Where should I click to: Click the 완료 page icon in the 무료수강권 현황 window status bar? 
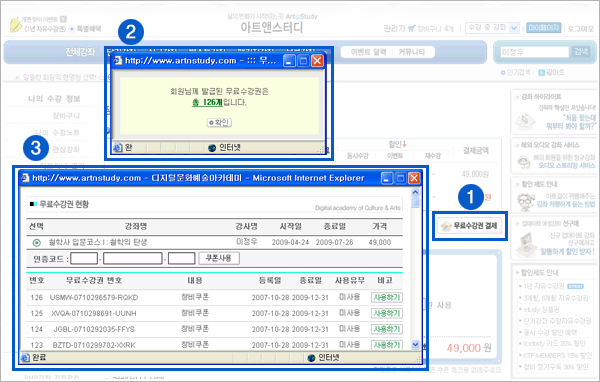click(x=25, y=358)
